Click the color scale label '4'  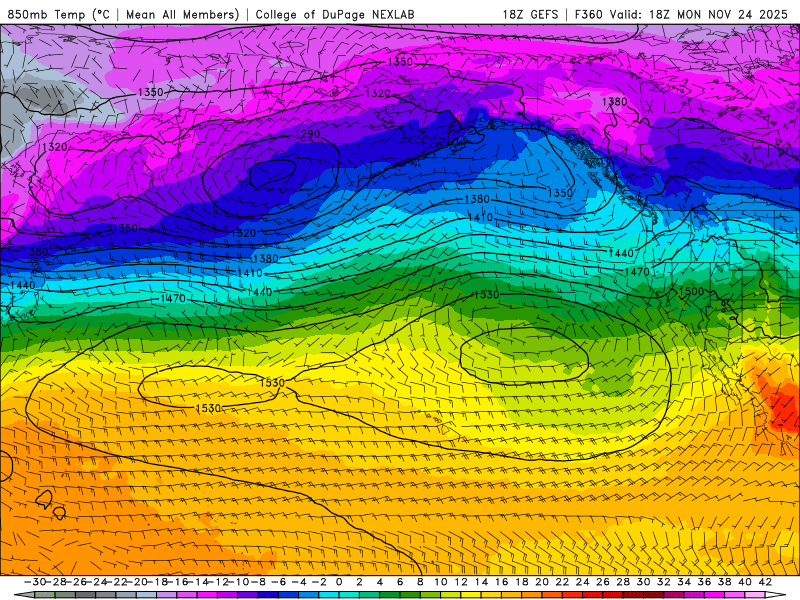coord(380,582)
